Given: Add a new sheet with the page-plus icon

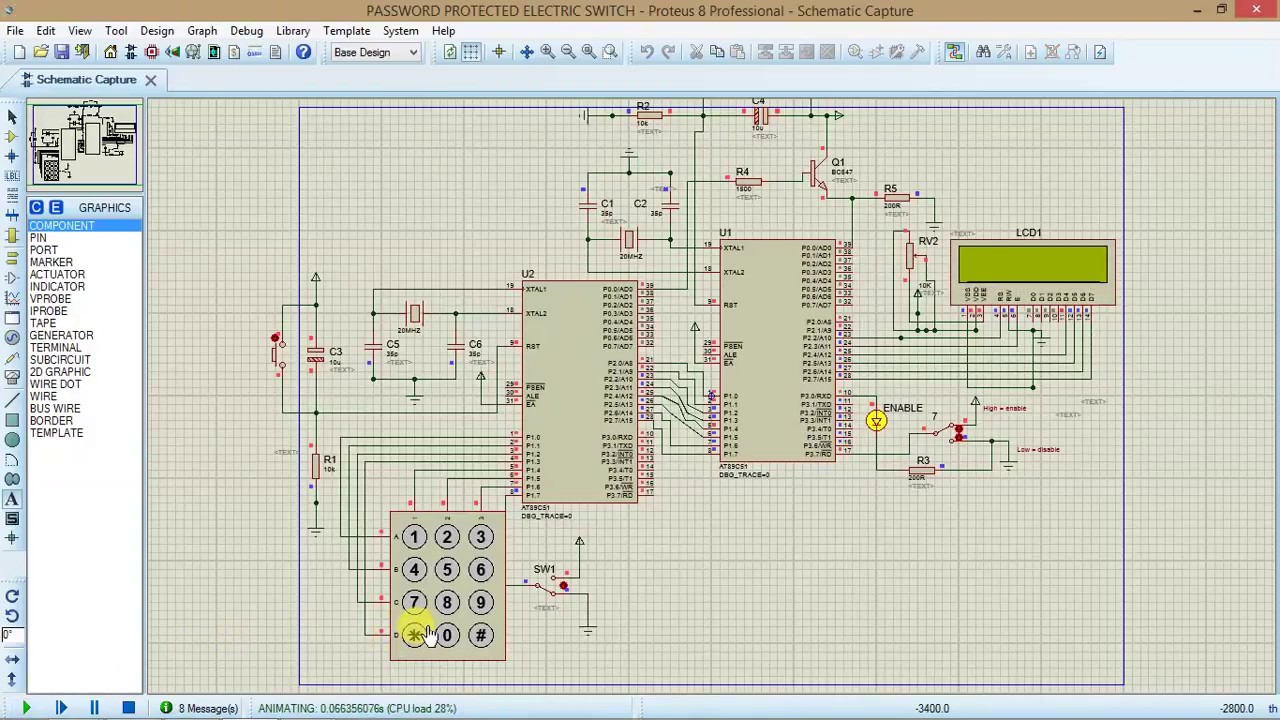Looking at the screenshot, I should [x=1031, y=52].
